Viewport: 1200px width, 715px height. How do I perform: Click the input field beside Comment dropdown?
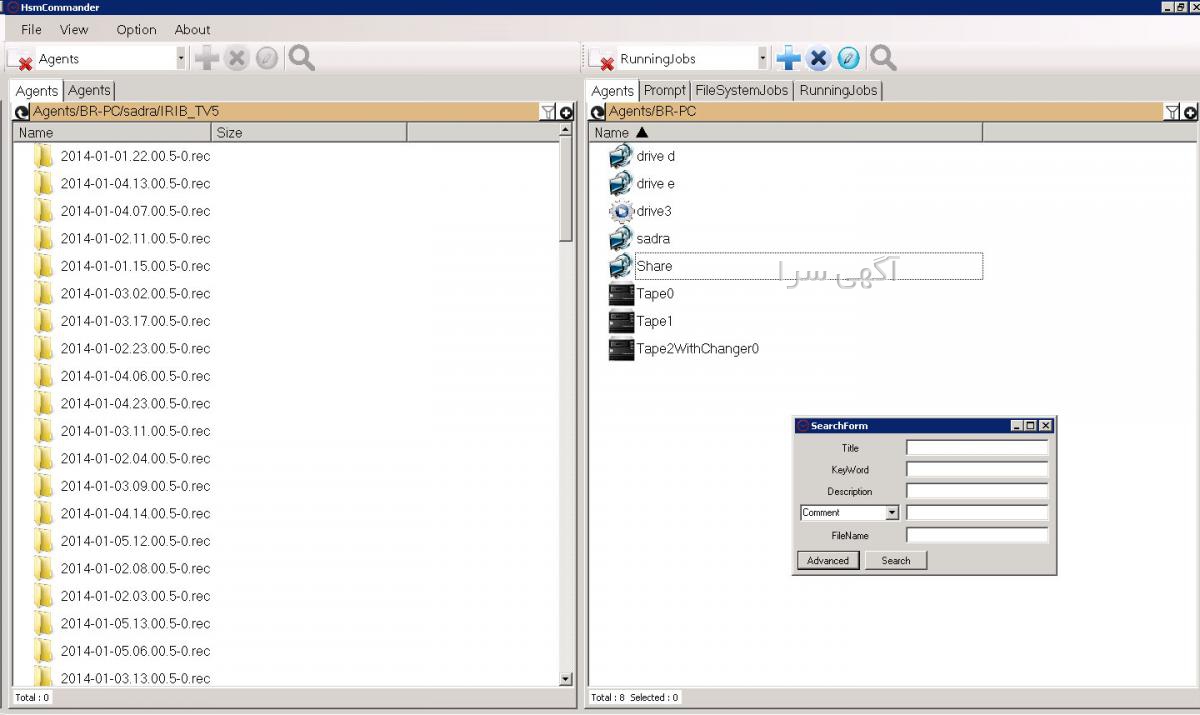977,513
